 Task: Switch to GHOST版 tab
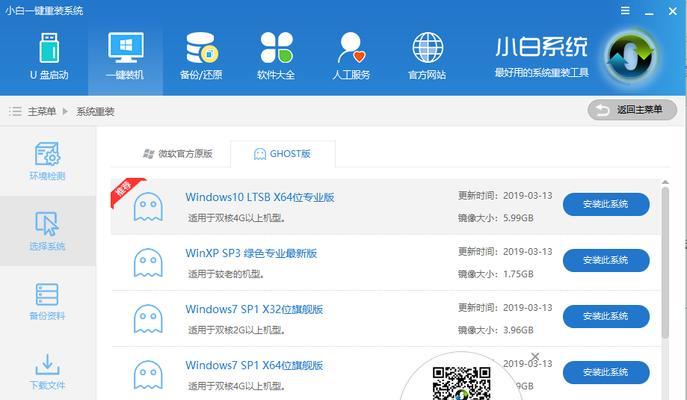[283, 154]
